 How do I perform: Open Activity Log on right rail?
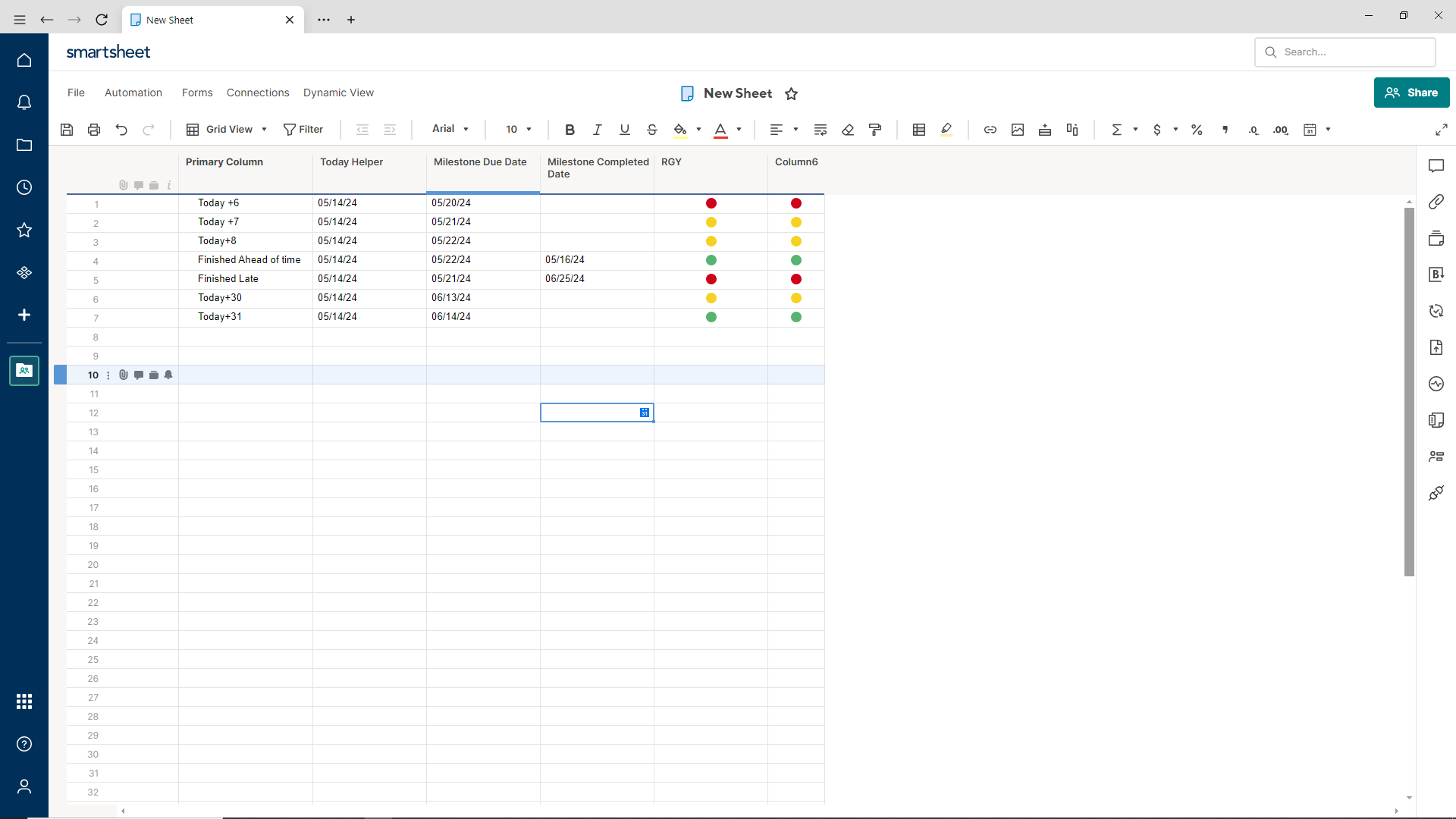coord(1436,384)
